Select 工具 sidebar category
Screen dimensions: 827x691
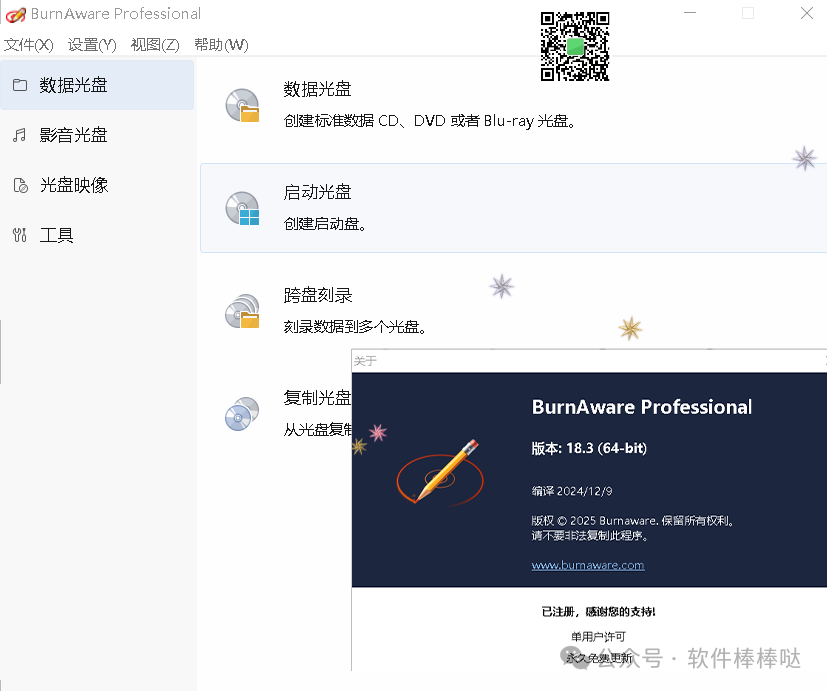tap(97, 235)
